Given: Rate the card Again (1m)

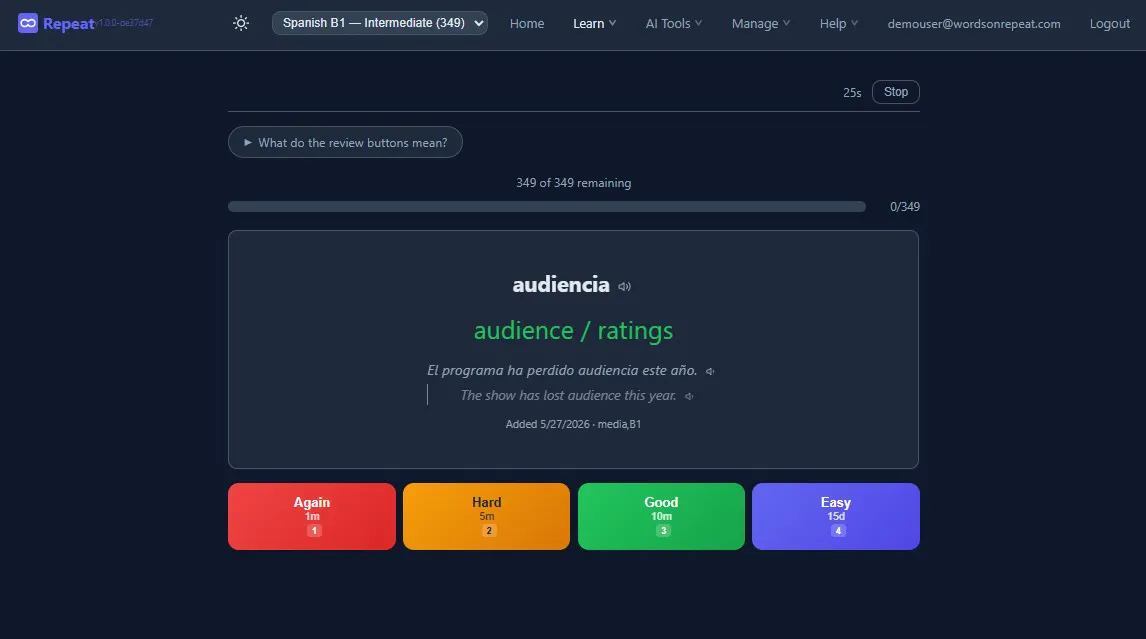Looking at the screenshot, I should (x=312, y=516).
